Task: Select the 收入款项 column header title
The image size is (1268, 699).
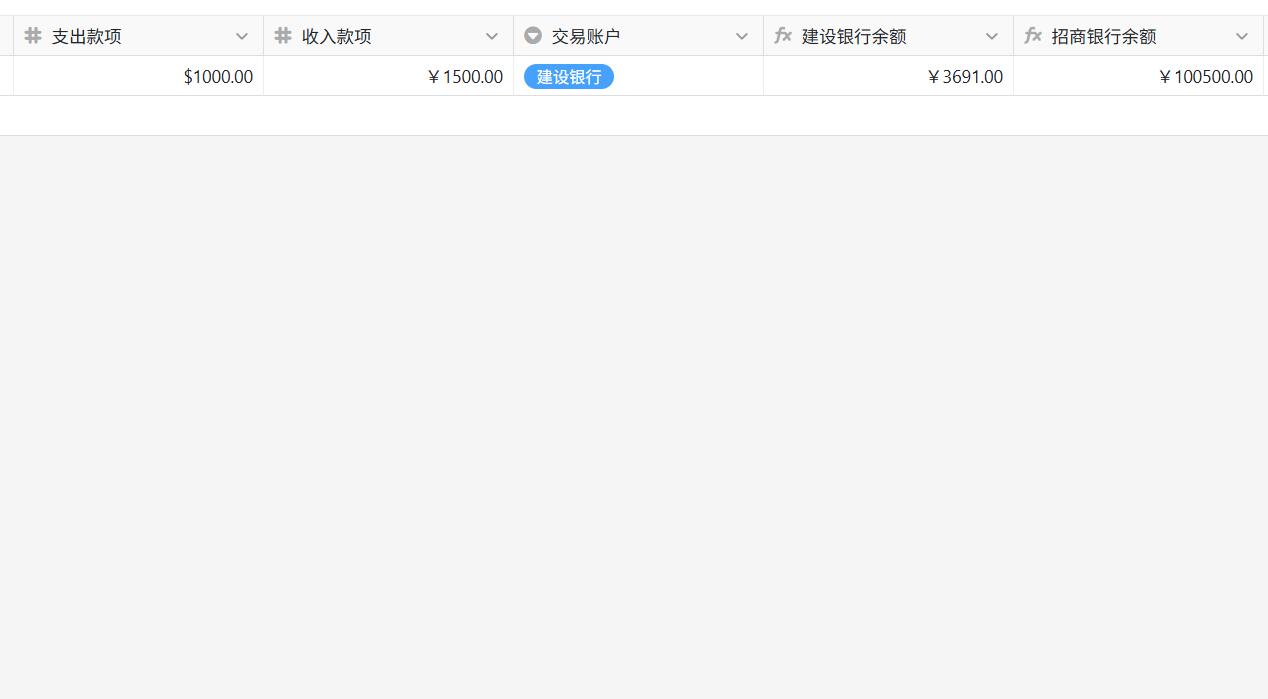Action: pyautogui.click(x=337, y=36)
